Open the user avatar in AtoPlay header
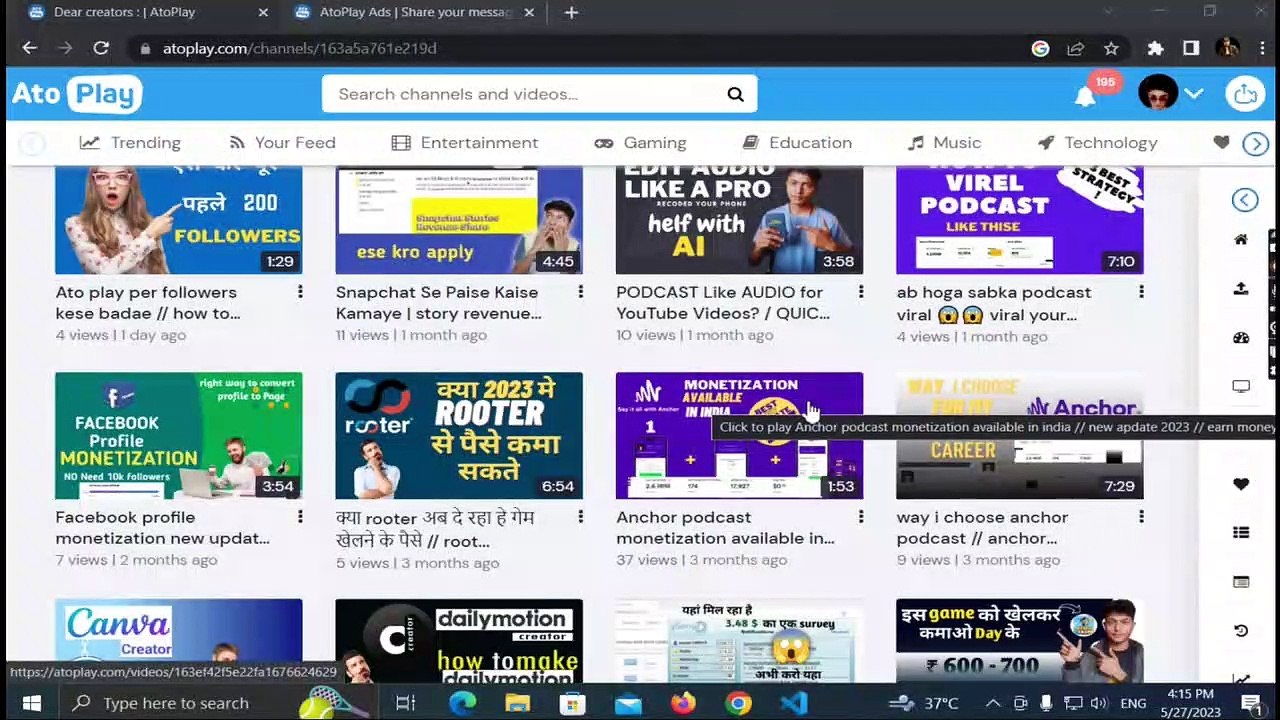Viewport: 1280px width, 720px height. 1157,94
